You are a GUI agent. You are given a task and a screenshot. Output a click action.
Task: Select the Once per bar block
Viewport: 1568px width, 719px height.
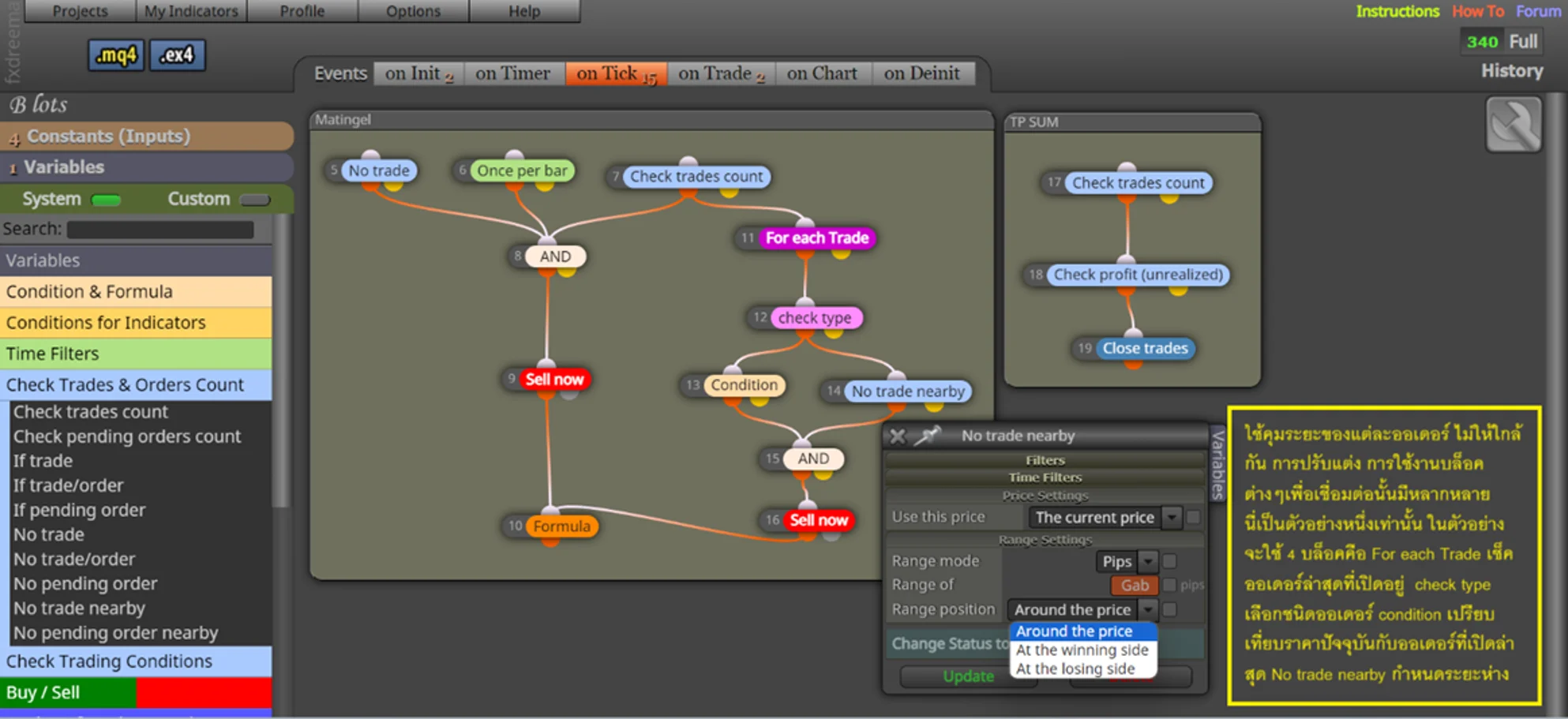(522, 170)
